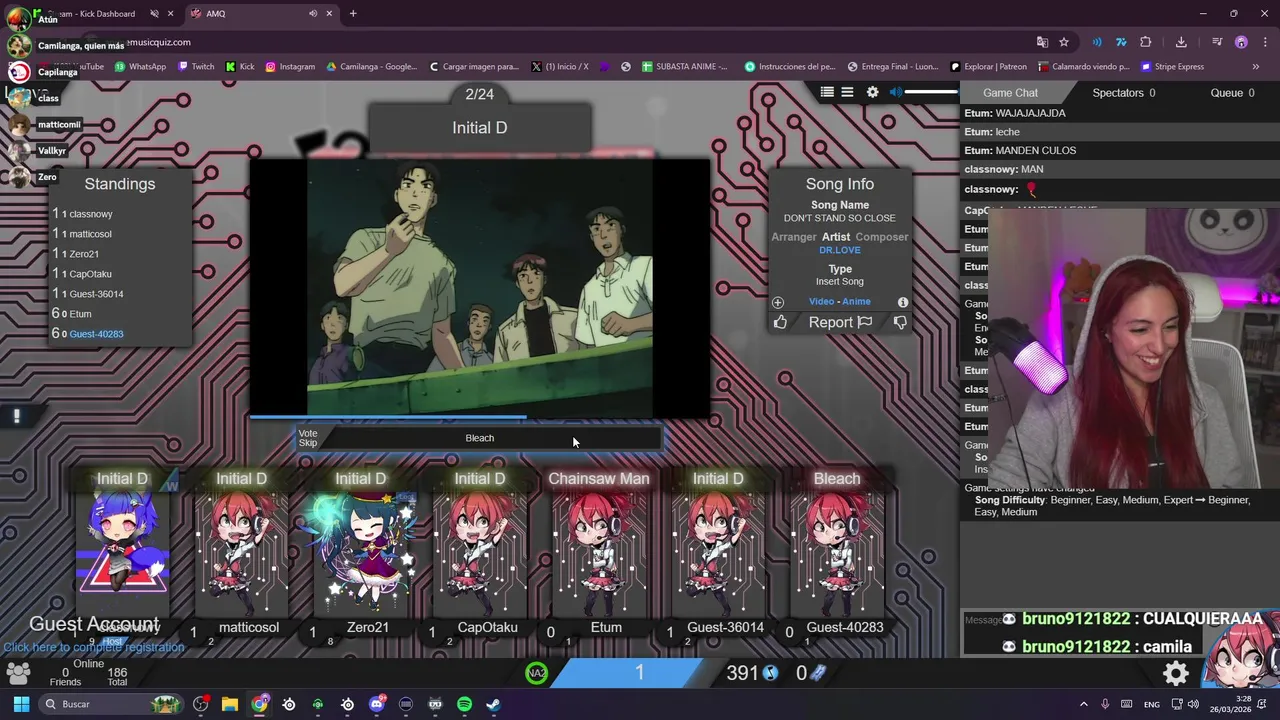1280x720 pixels.
Task: Open bottom-right AMQ options gear
Action: 1176,673
